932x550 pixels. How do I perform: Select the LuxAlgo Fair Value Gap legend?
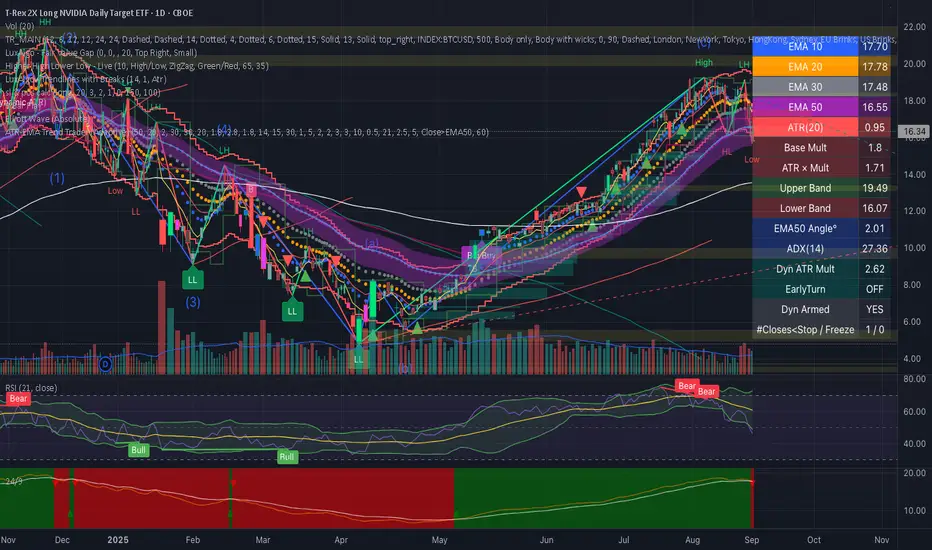(101, 53)
